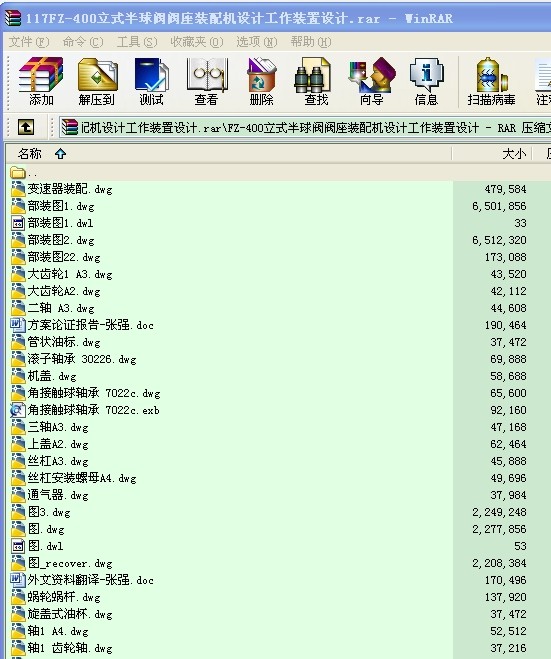Screen dimensions: 551x659
Task: Open the 选项(N) menu
Action: pyautogui.click(x=257, y=42)
